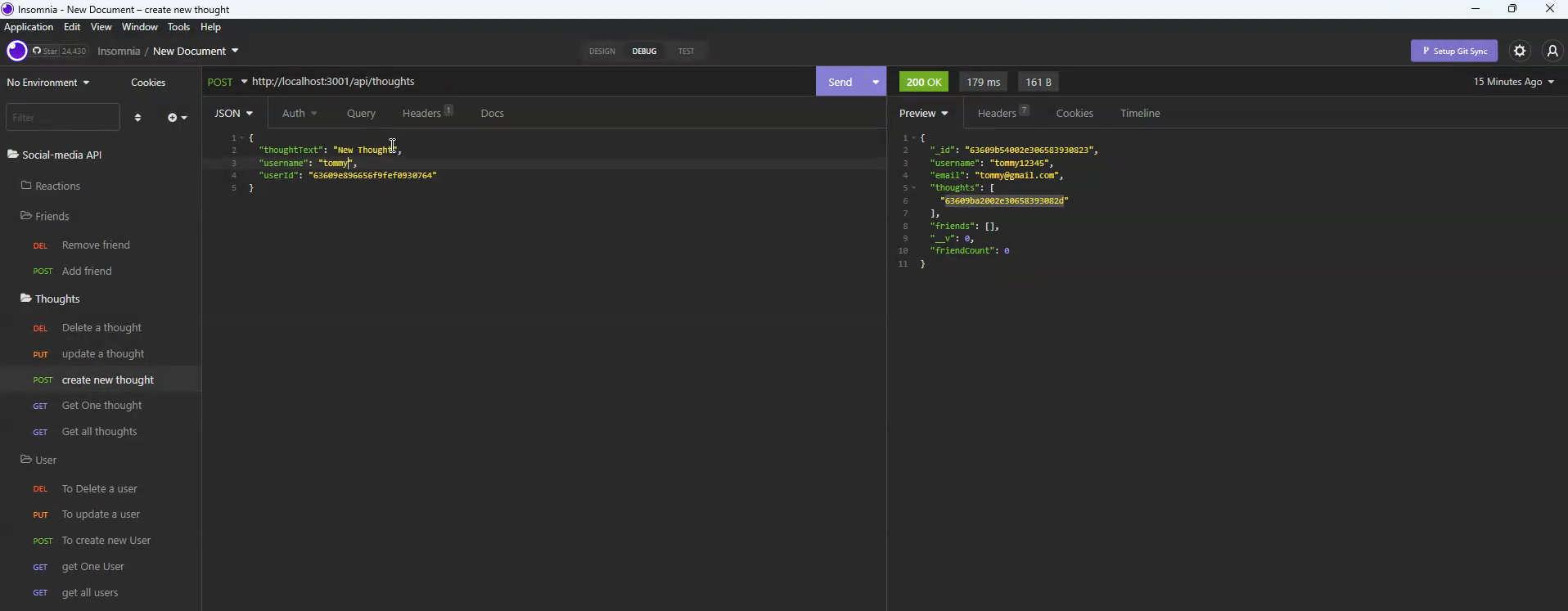Focus the sidebar Filter input field

(x=63, y=118)
